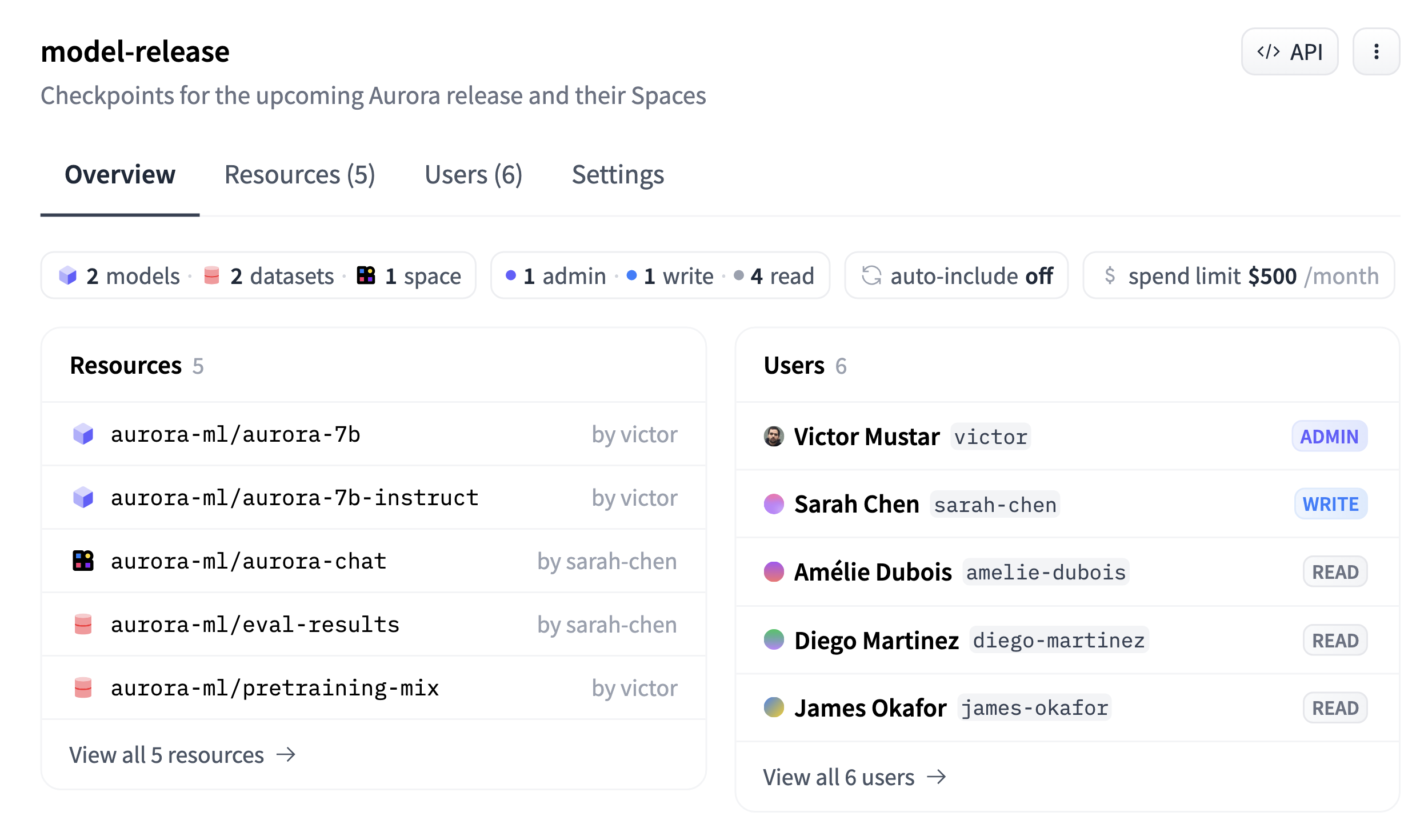Open resource aurora-ml/aurora-chat

(x=249, y=561)
